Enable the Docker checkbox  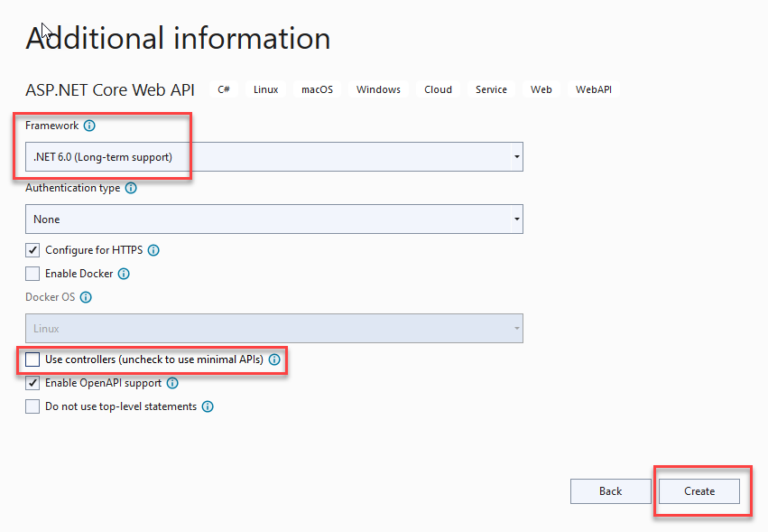(32, 274)
